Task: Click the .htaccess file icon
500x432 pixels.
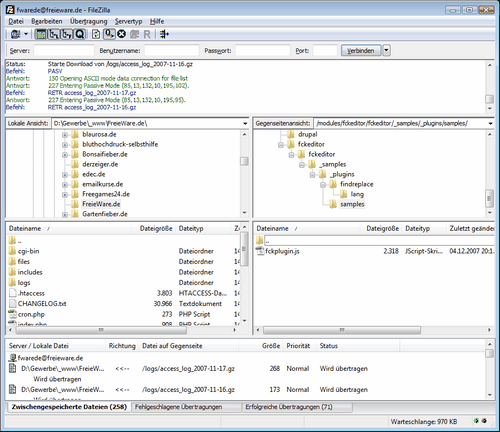Action: pyautogui.click(x=12, y=293)
